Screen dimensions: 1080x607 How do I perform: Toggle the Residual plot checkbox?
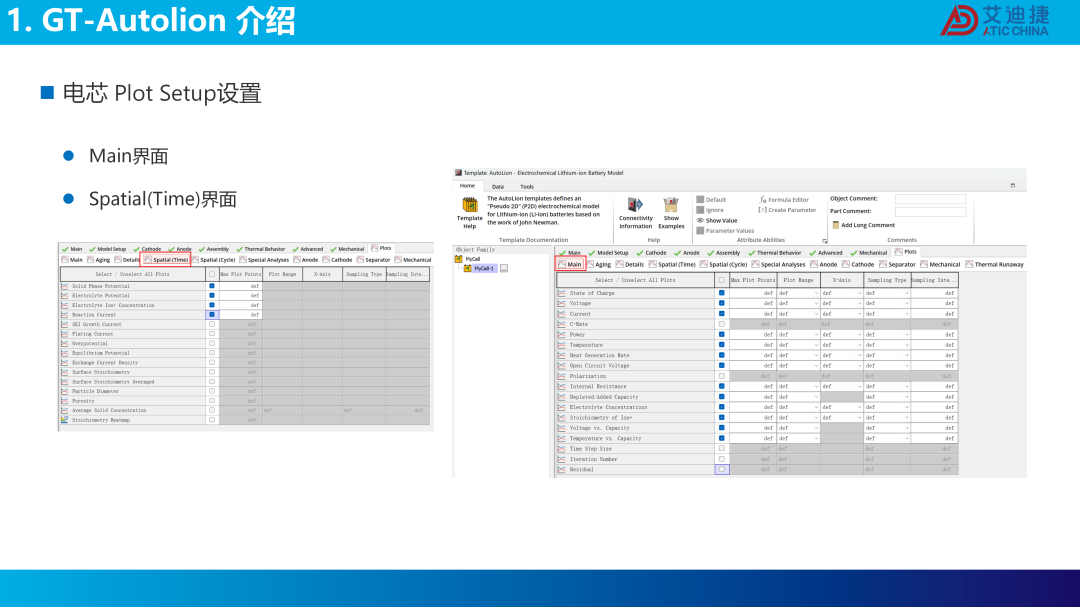(x=722, y=469)
